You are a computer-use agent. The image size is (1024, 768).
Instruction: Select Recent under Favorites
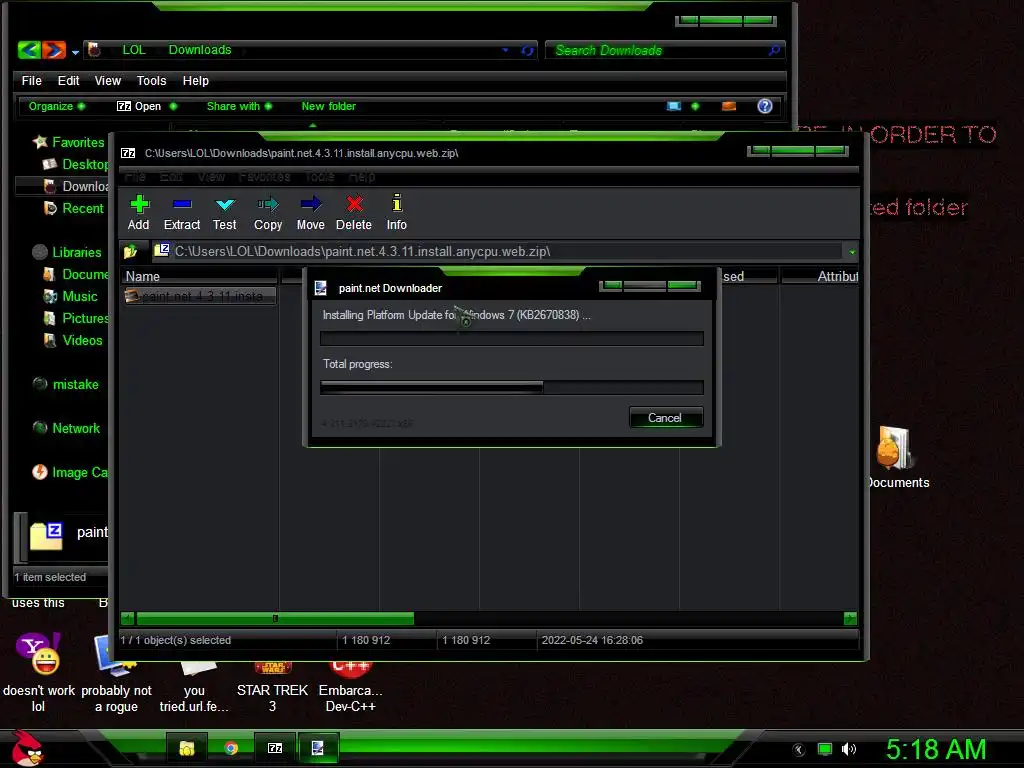point(73,208)
